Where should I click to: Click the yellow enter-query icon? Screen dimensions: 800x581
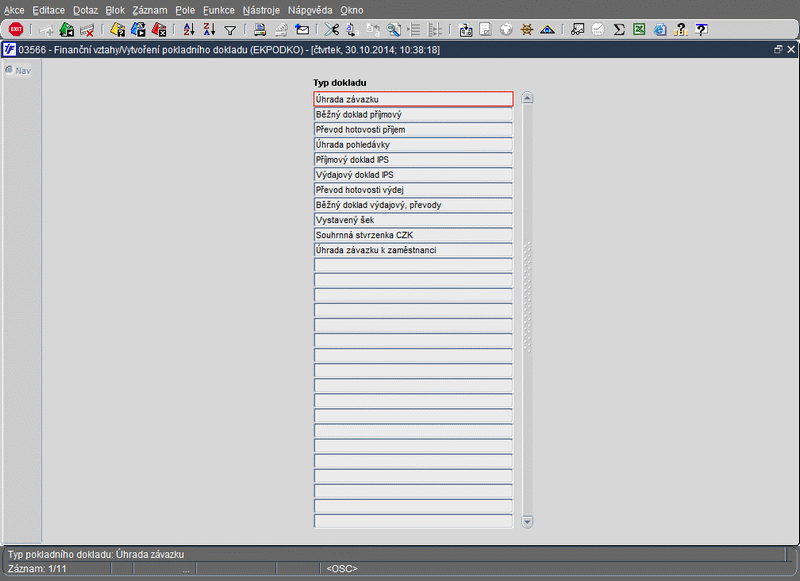click(117, 30)
